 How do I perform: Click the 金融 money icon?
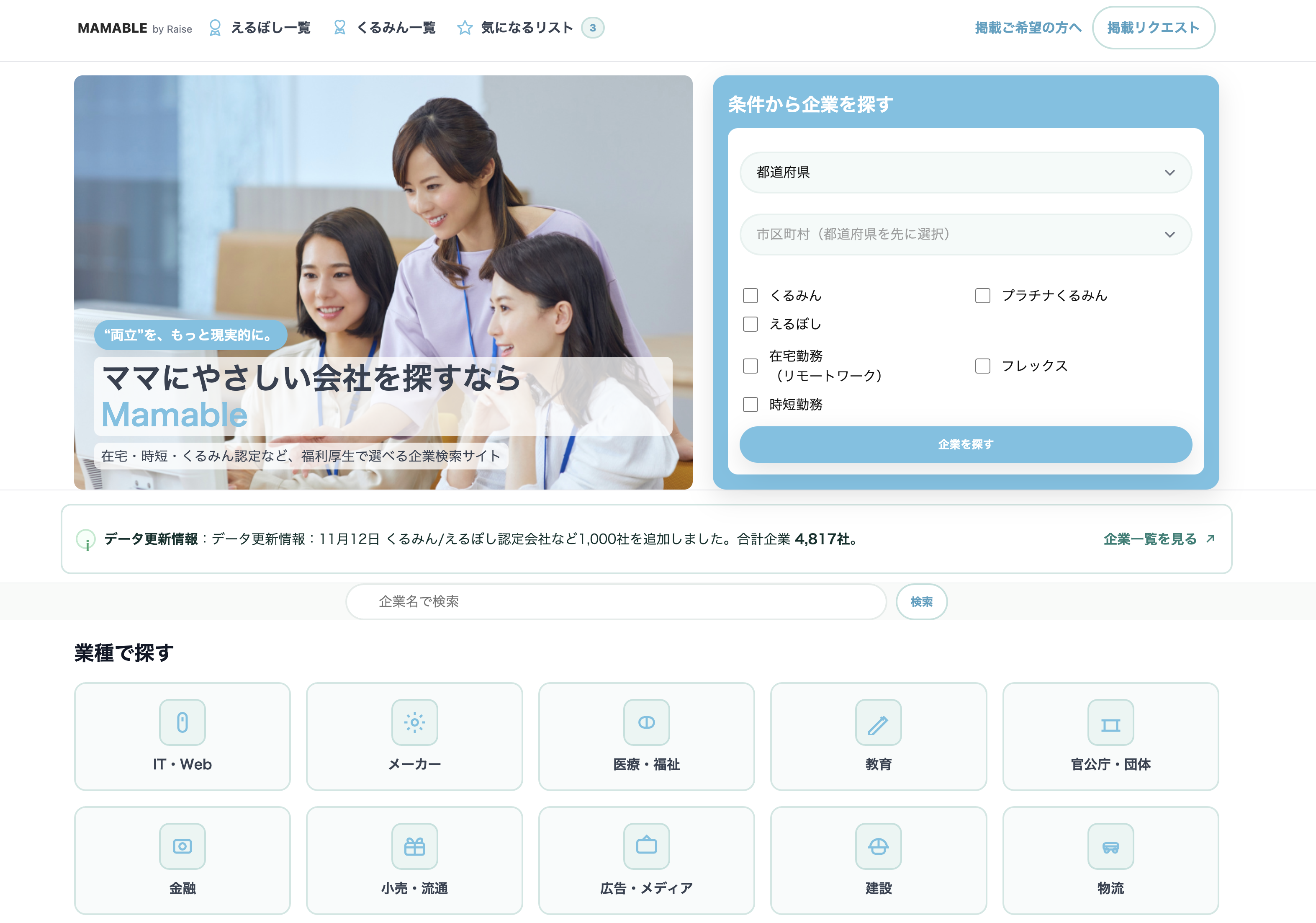coord(182,846)
